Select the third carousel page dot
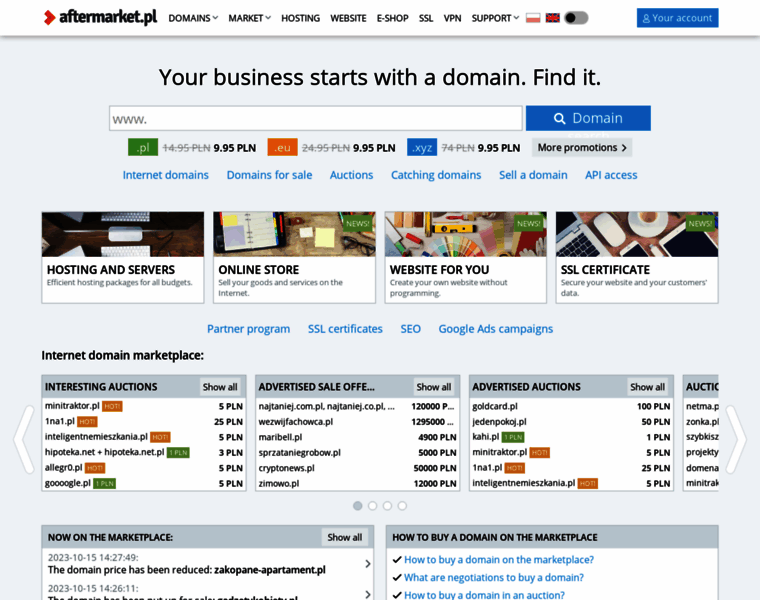760x600 pixels. [x=387, y=506]
